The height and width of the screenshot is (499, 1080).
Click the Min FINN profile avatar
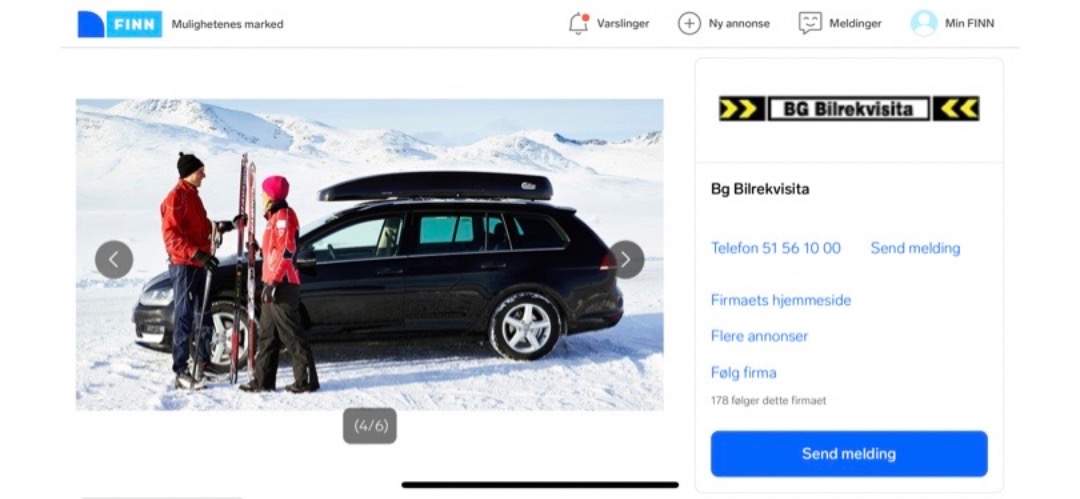click(x=924, y=23)
